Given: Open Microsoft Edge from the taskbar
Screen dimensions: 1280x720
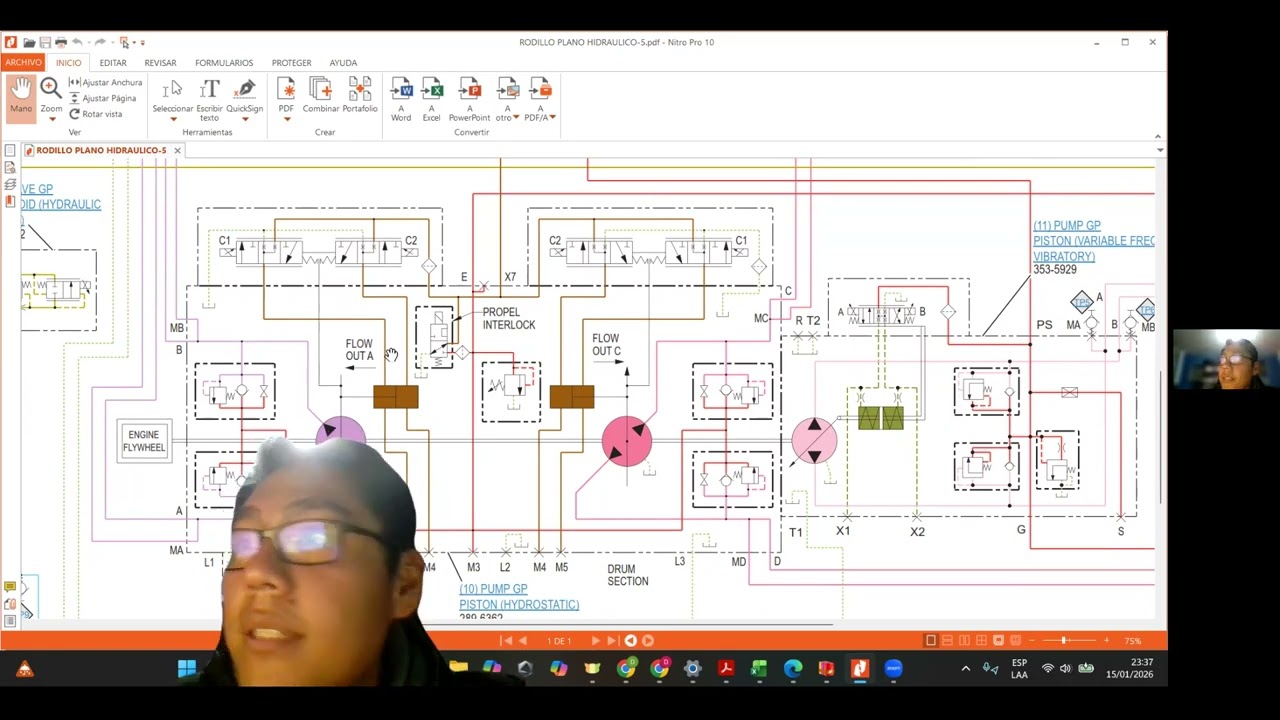Looking at the screenshot, I should [x=793, y=668].
